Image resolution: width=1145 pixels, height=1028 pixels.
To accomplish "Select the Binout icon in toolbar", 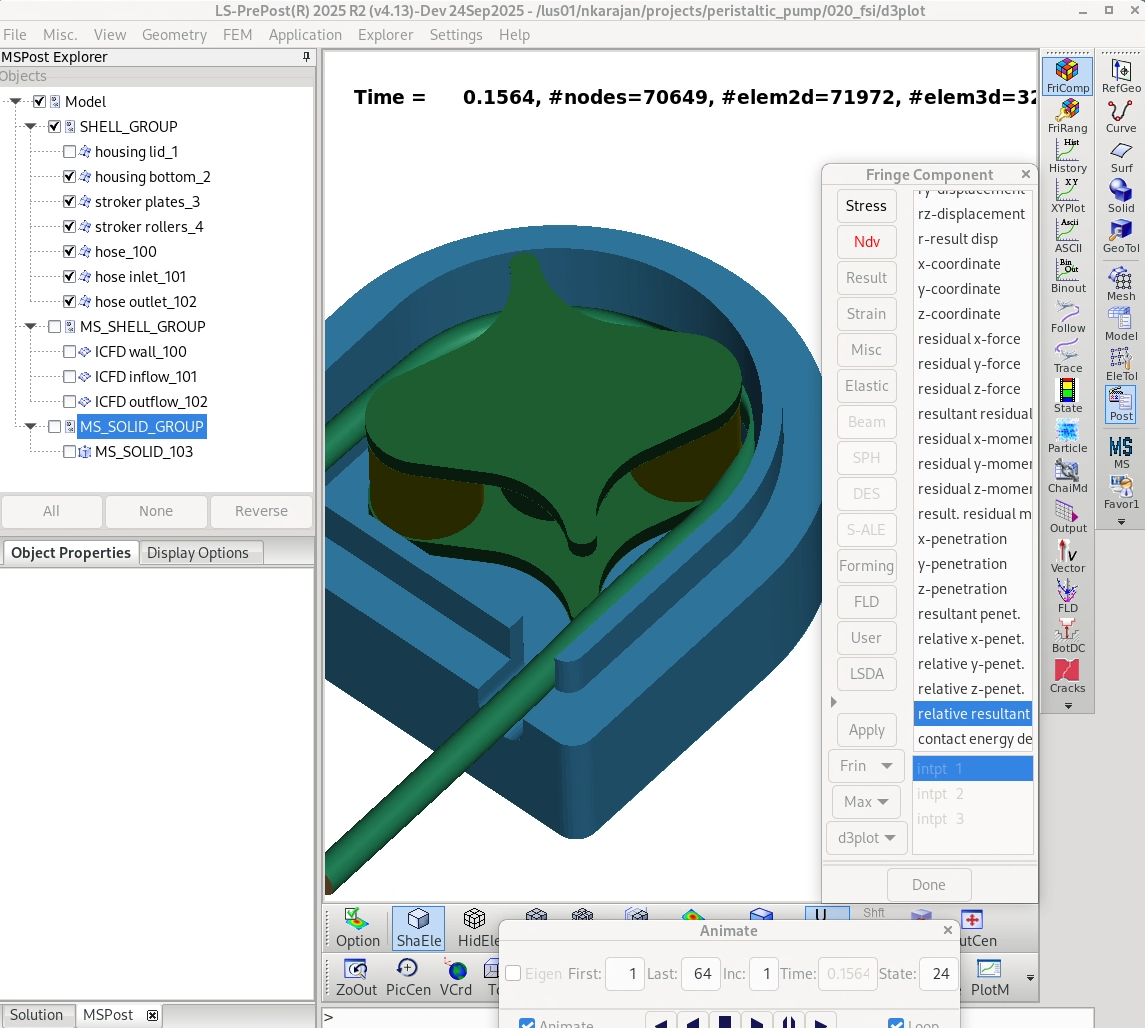I will tap(1067, 277).
